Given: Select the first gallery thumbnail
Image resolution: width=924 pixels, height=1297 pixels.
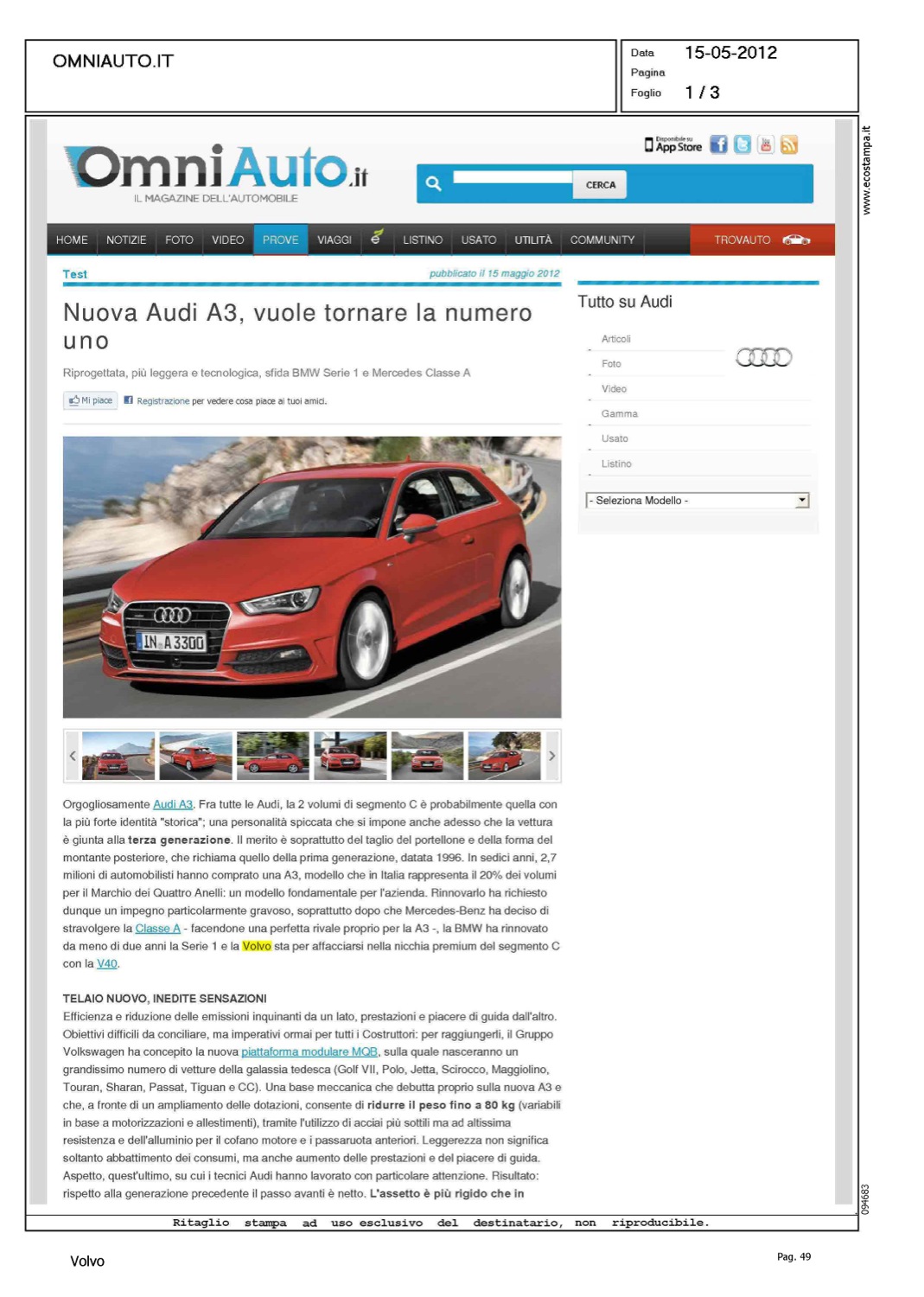Looking at the screenshot, I should [118, 756].
